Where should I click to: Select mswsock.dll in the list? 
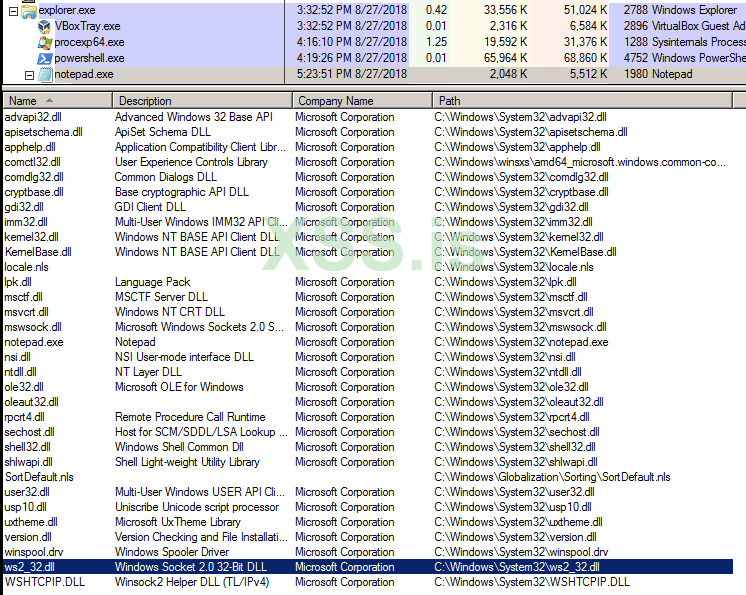pos(368,327)
